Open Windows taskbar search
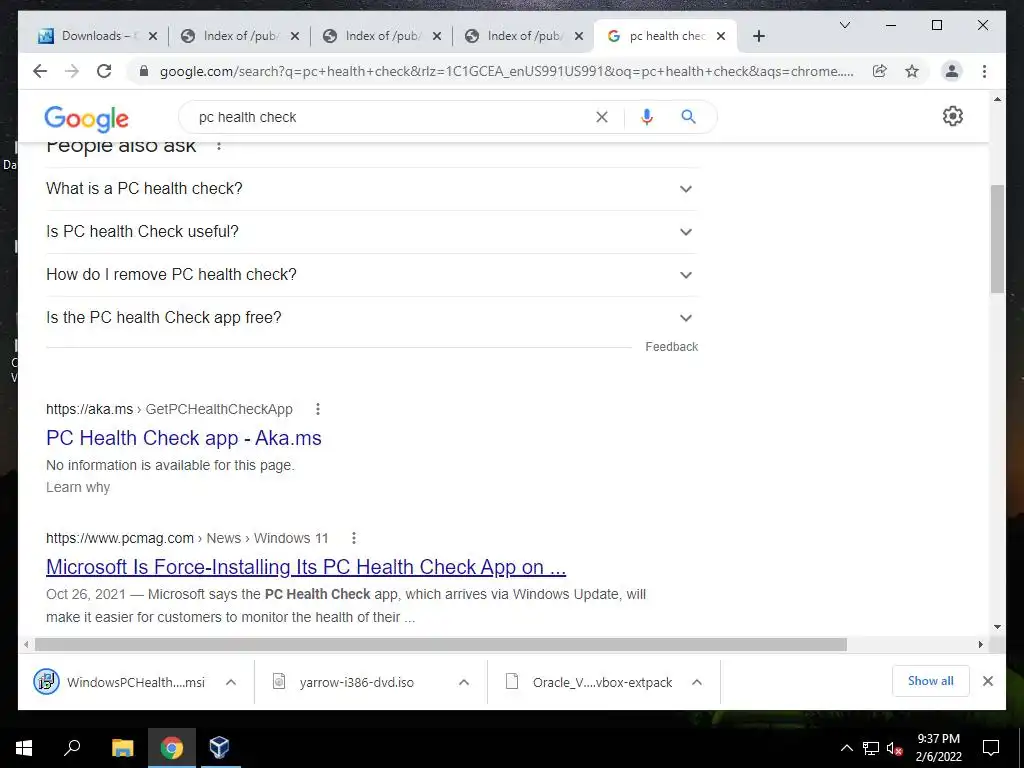 click(72, 748)
